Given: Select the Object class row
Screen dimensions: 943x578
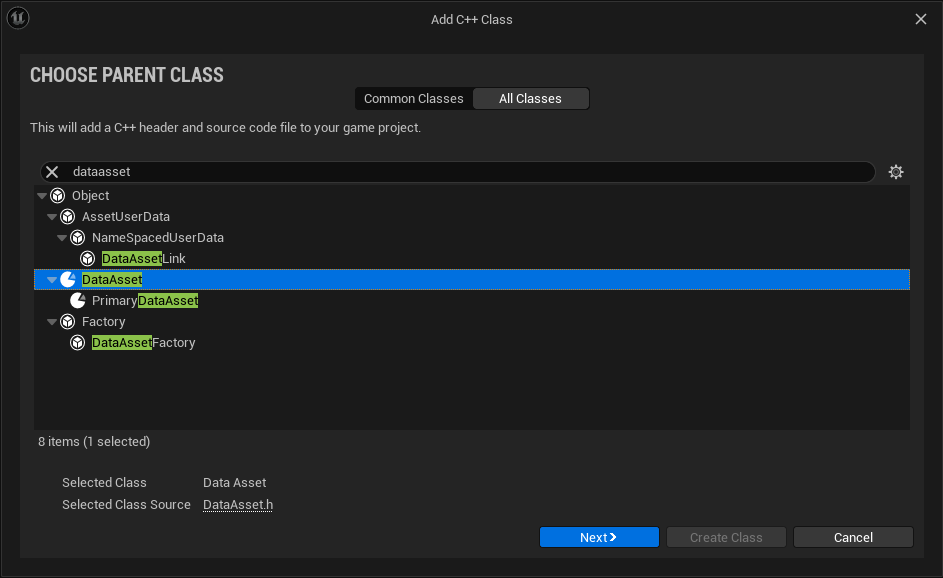Looking at the screenshot, I should pyautogui.click(x=472, y=195).
